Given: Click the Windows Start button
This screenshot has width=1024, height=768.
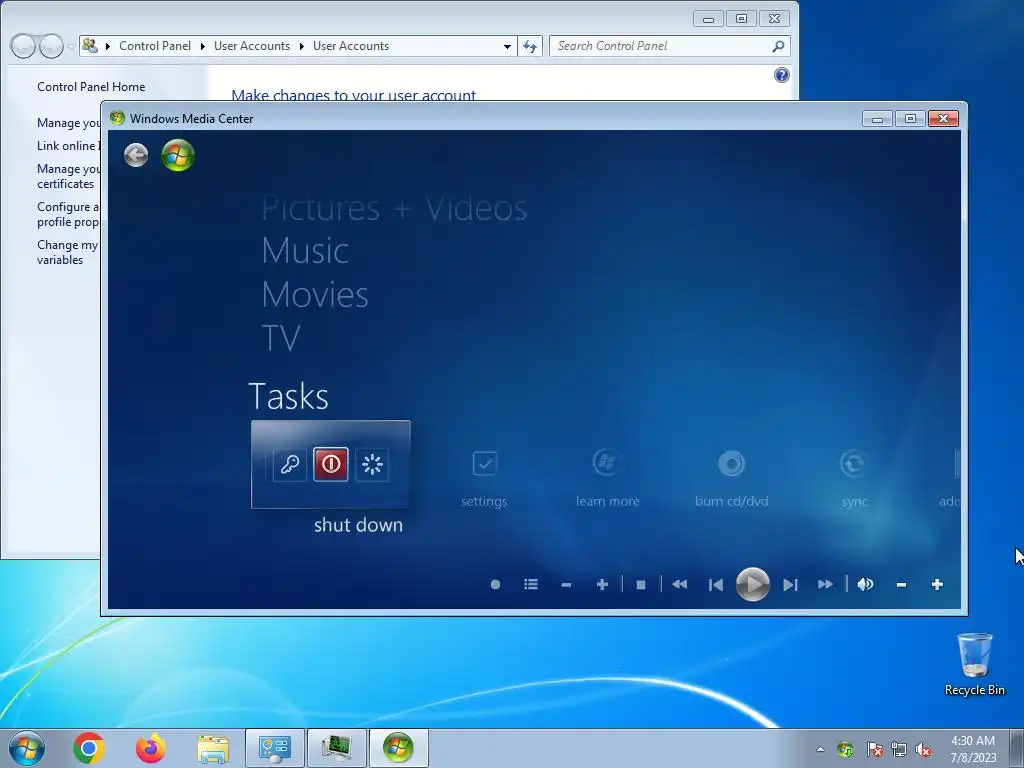Looking at the screenshot, I should pyautogui.click(x=27, y=748).
